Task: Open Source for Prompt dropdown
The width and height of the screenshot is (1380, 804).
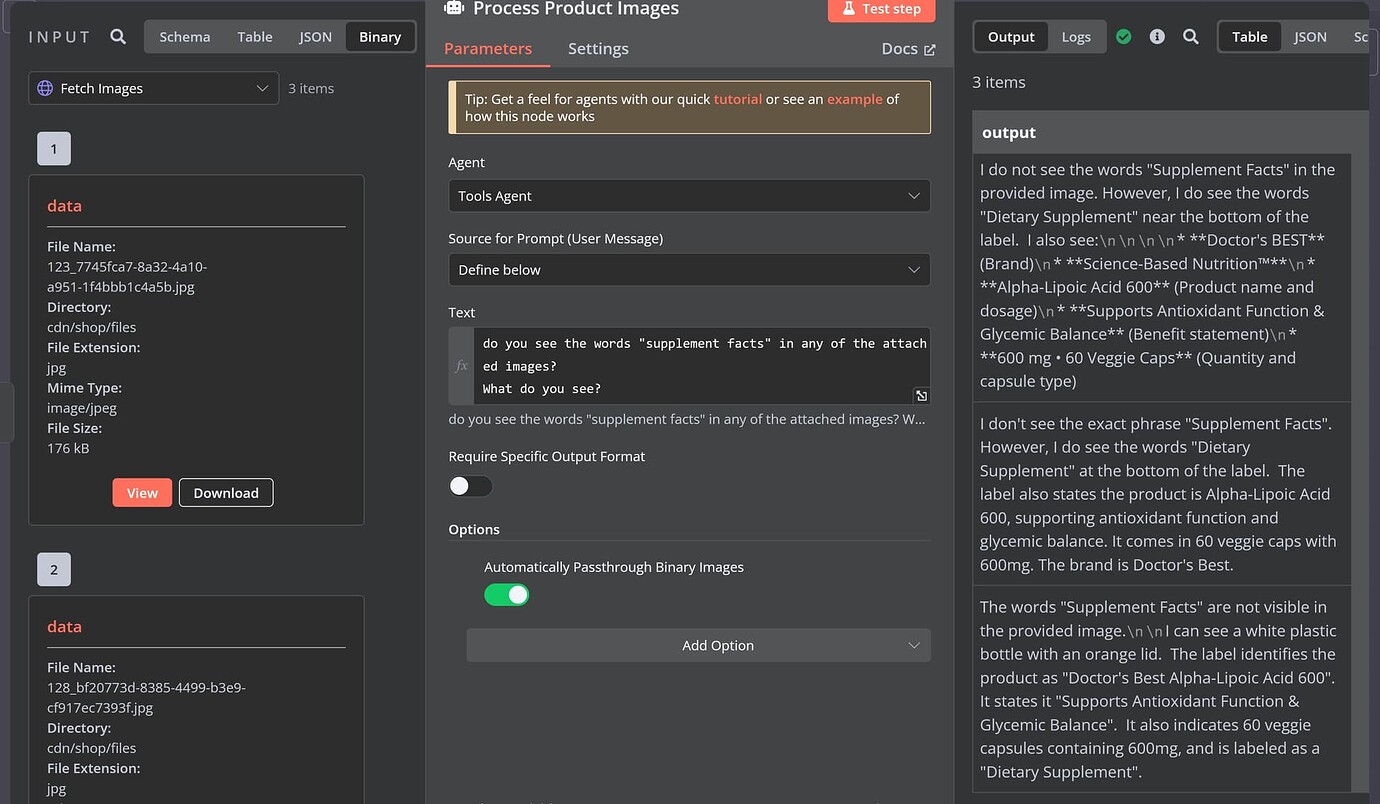Action: coord(689,270)
